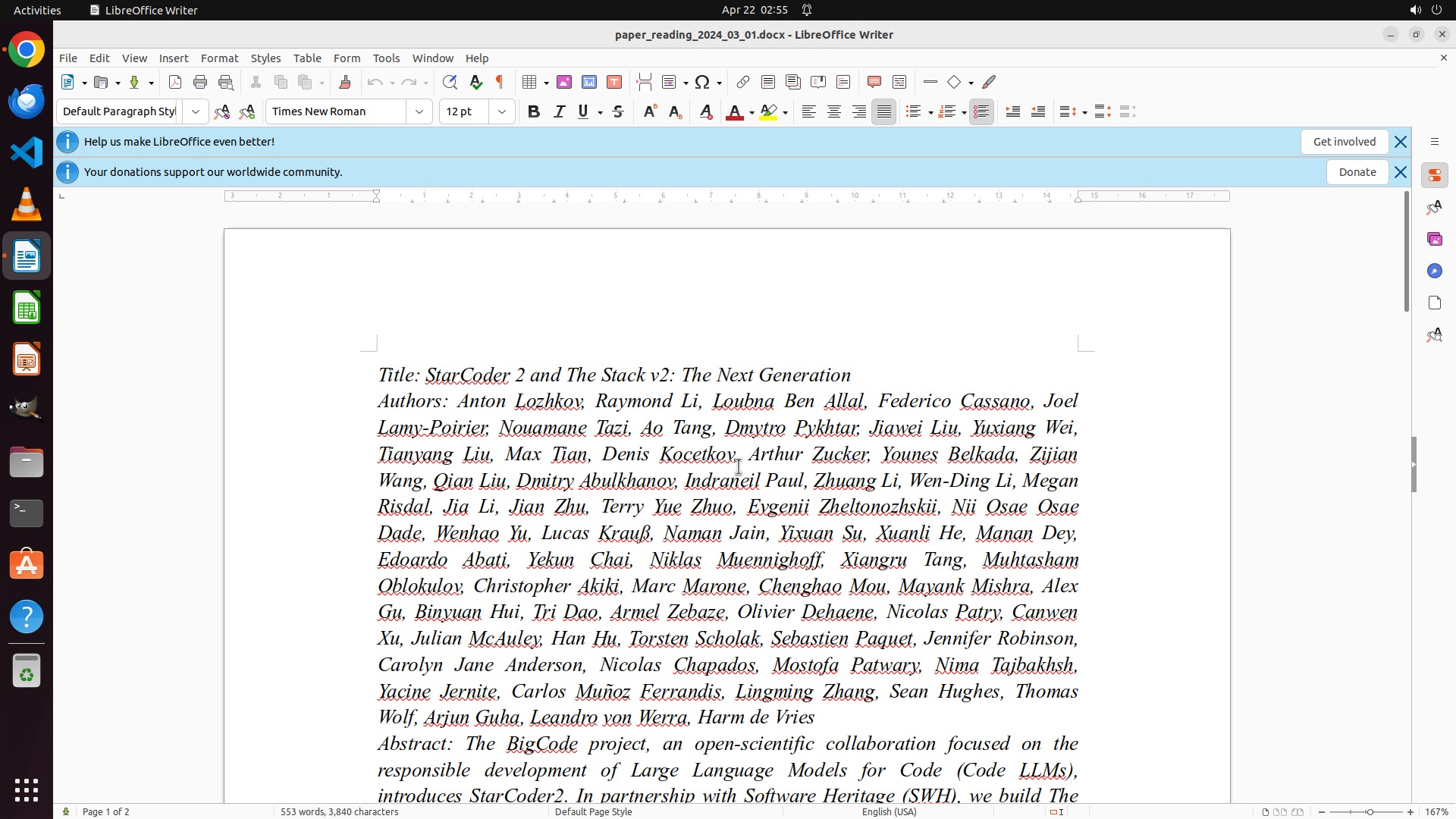Expand the font name dropdown
1456x819 pixels.
419,111
